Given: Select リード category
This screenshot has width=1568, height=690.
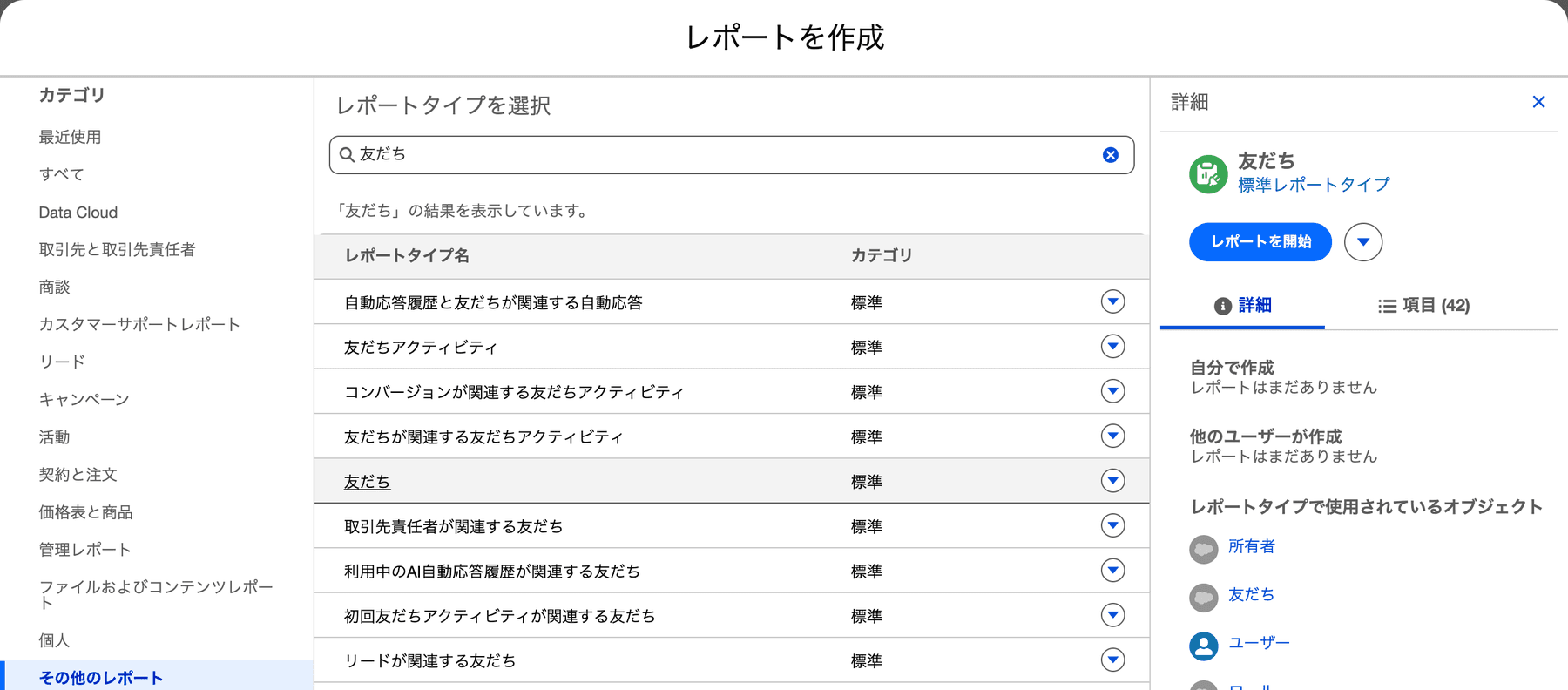Looking at the screenshot, I should [x=62, y=362].
